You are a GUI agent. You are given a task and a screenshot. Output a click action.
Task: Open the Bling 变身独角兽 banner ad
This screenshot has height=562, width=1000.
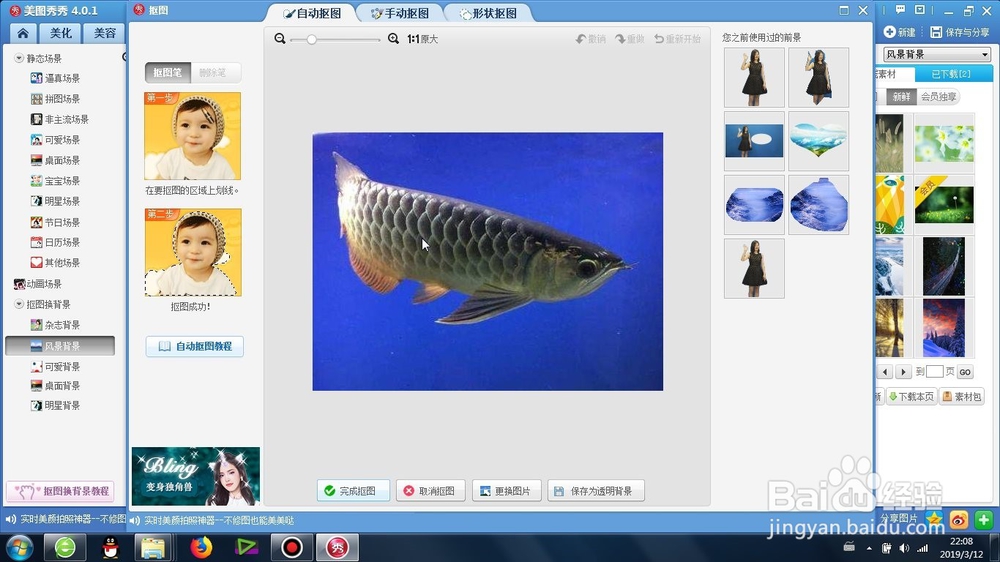point(196,477)
